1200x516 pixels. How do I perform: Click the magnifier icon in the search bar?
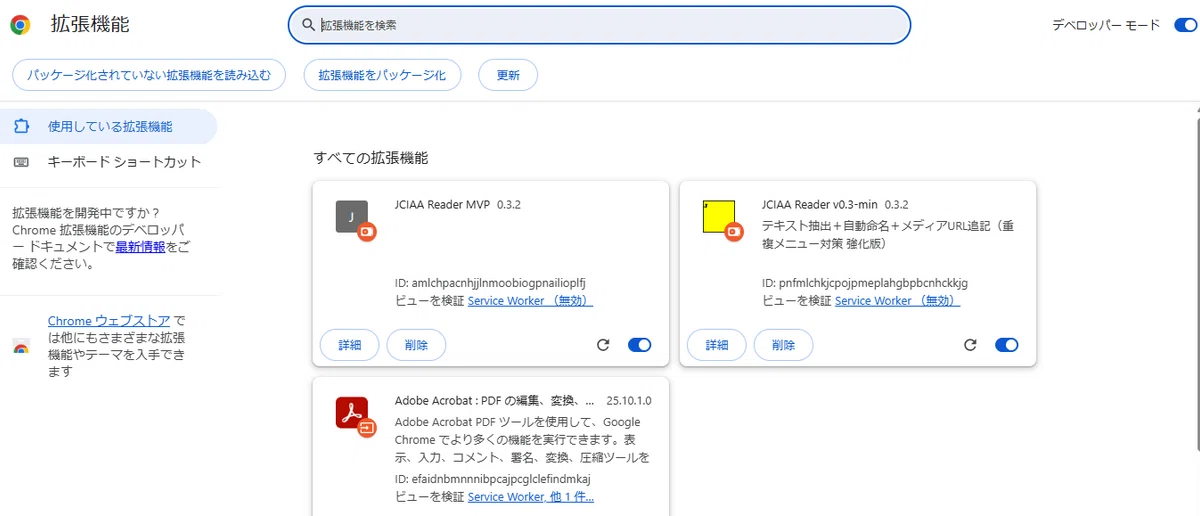tap(308, 25)
